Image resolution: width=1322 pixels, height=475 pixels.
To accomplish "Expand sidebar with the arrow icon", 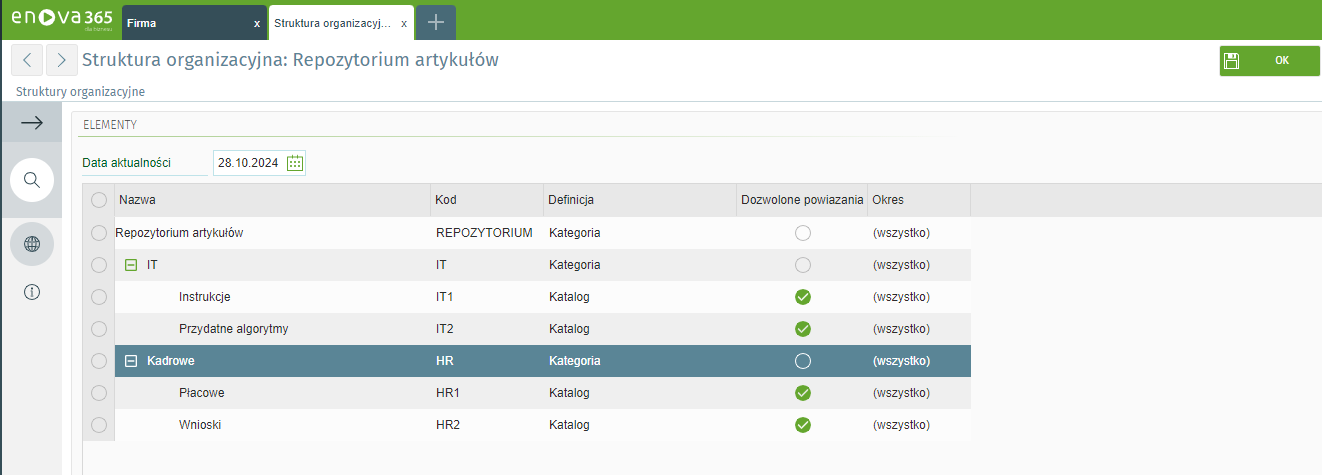I will click(31, 123).
